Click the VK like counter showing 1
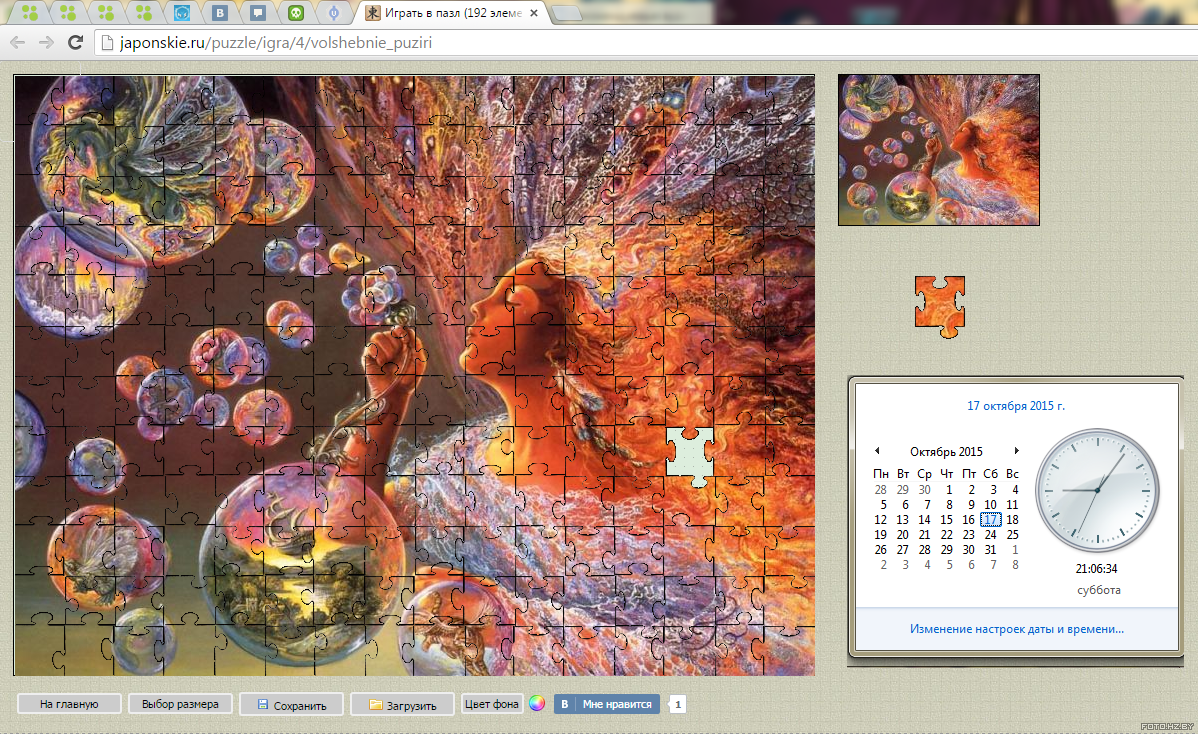 coord(677,704)
